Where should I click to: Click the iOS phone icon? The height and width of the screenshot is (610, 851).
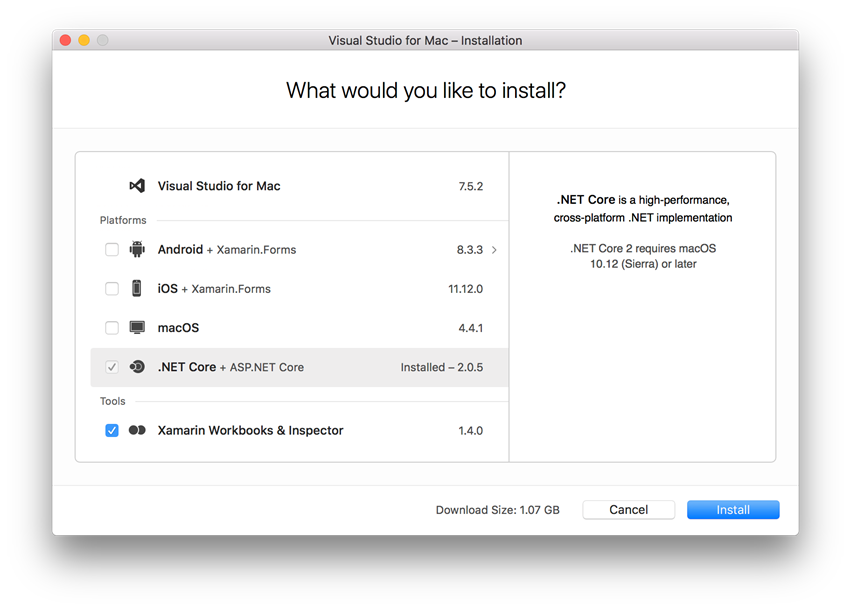click(137, 289)
